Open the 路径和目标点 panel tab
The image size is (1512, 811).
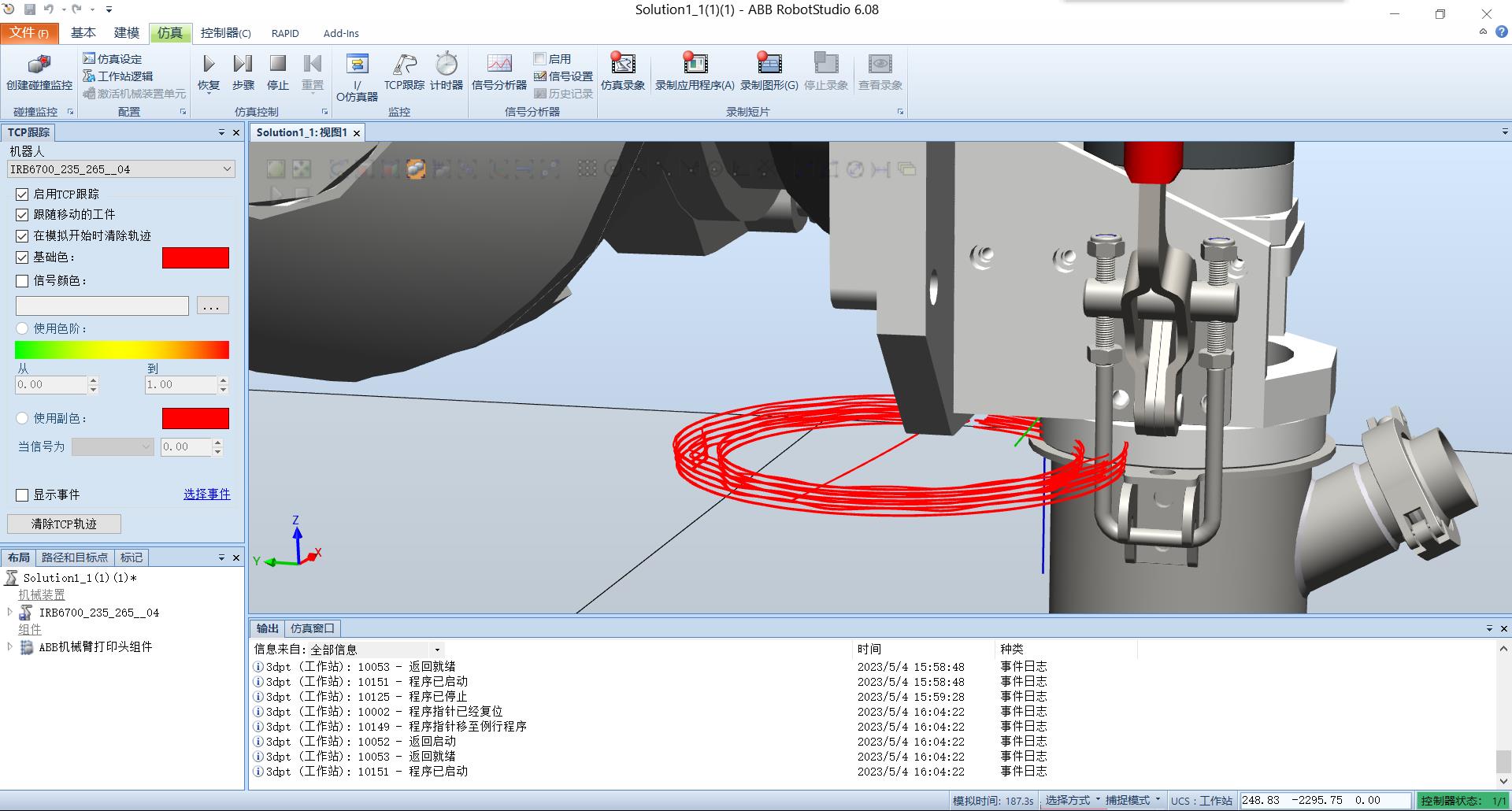tap(74, 557)
